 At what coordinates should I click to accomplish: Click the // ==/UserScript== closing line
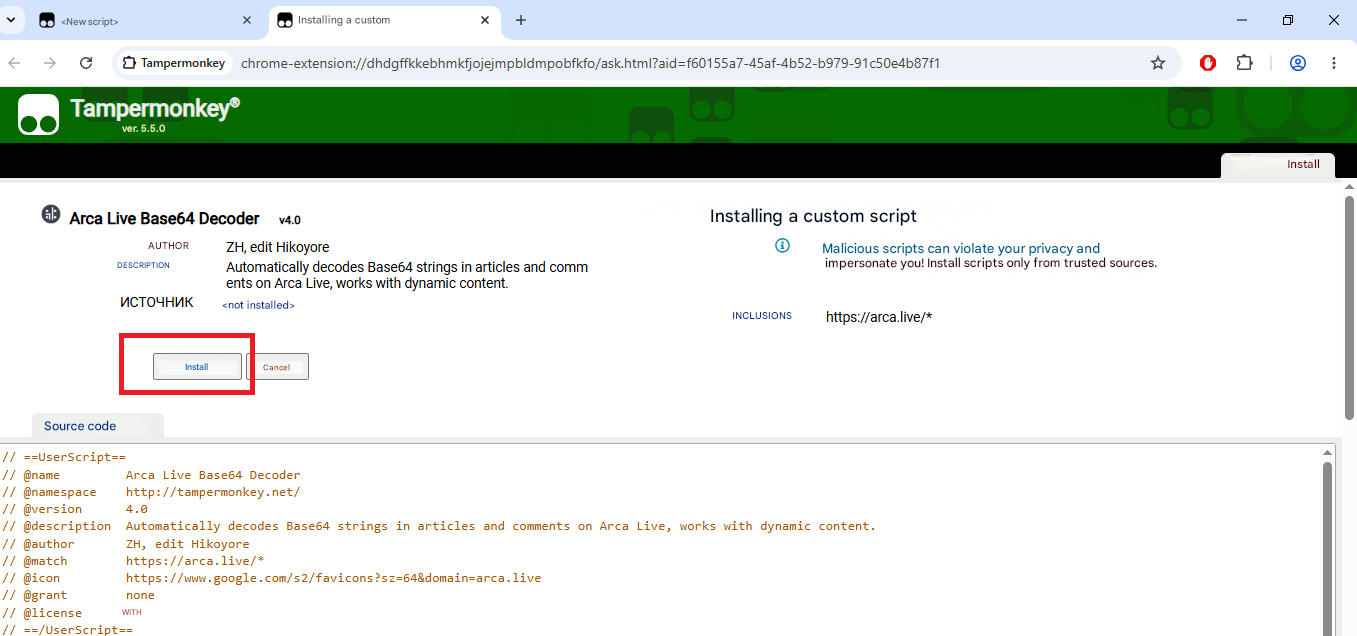67,630
